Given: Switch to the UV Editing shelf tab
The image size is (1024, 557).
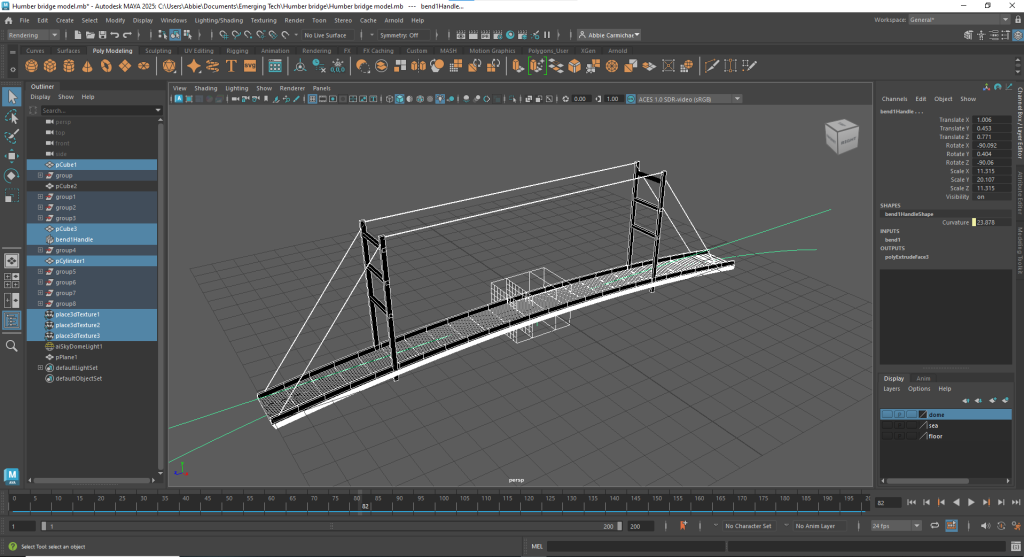Looking at the screenshot, I should 197,51.
